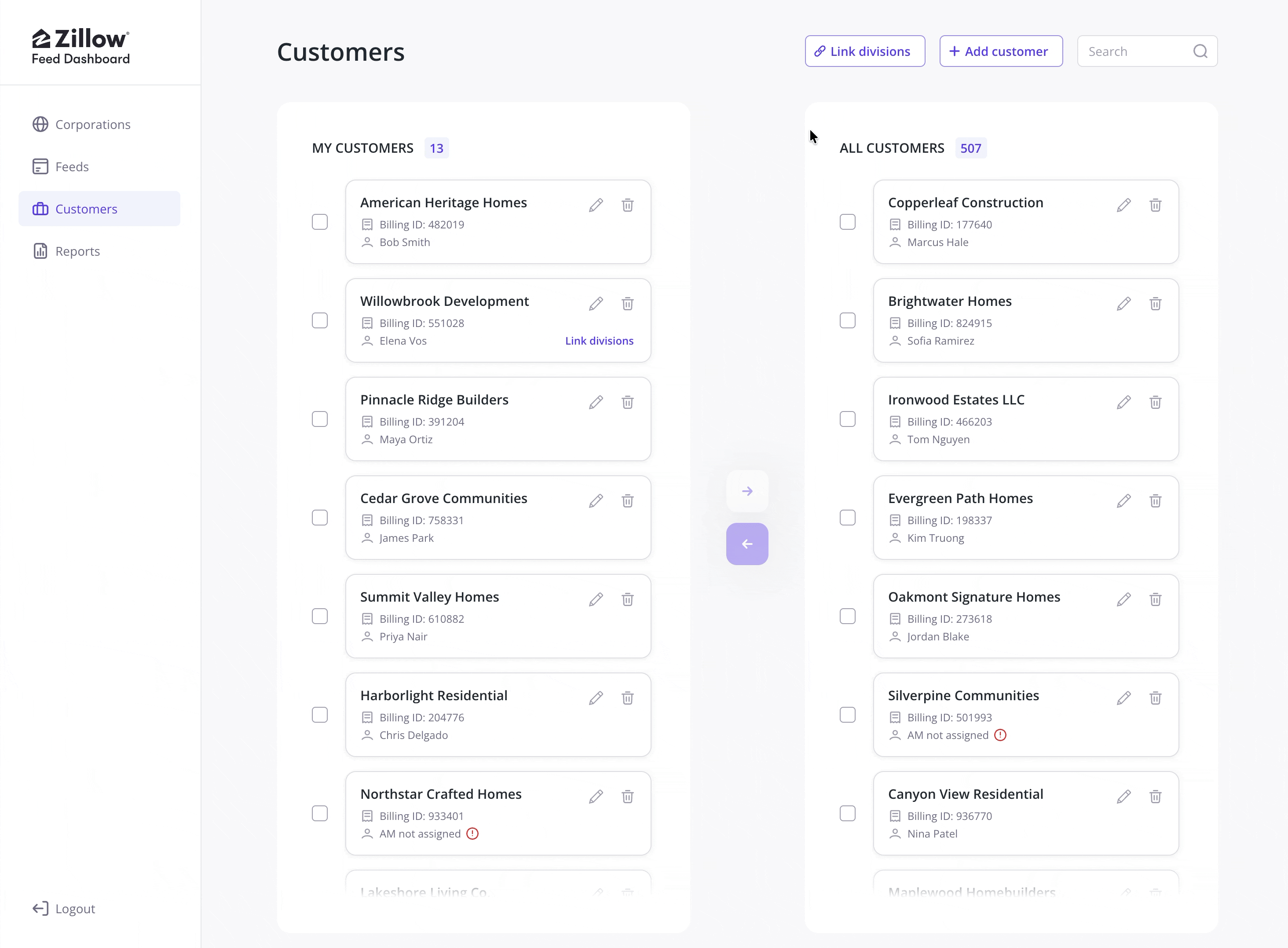The height and width of the screenshot is (948, 1288).
Task: Delete Cedar Grove Communities with trash icon
Action: (x=627, y=501)
